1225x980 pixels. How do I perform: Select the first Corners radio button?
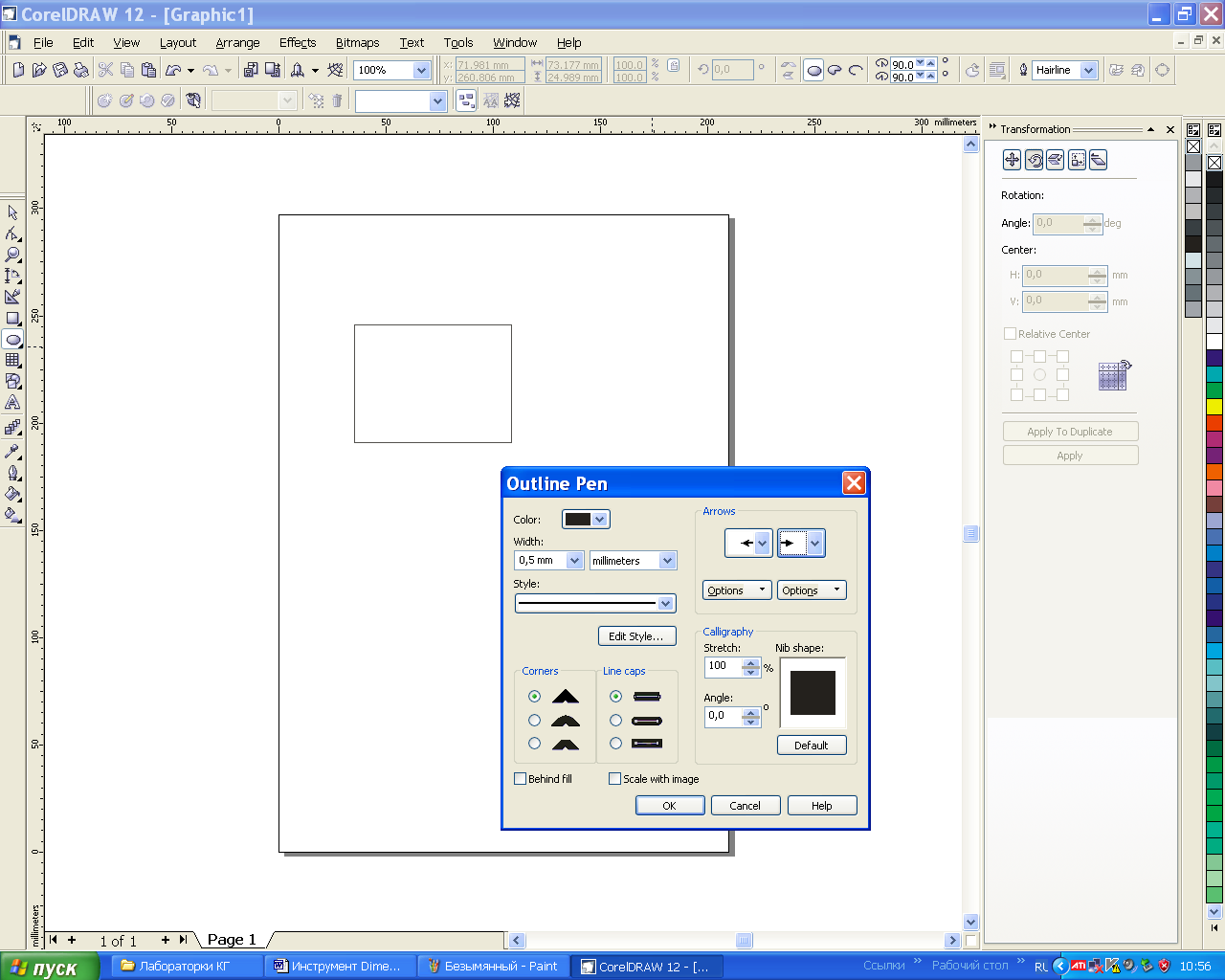534,696
